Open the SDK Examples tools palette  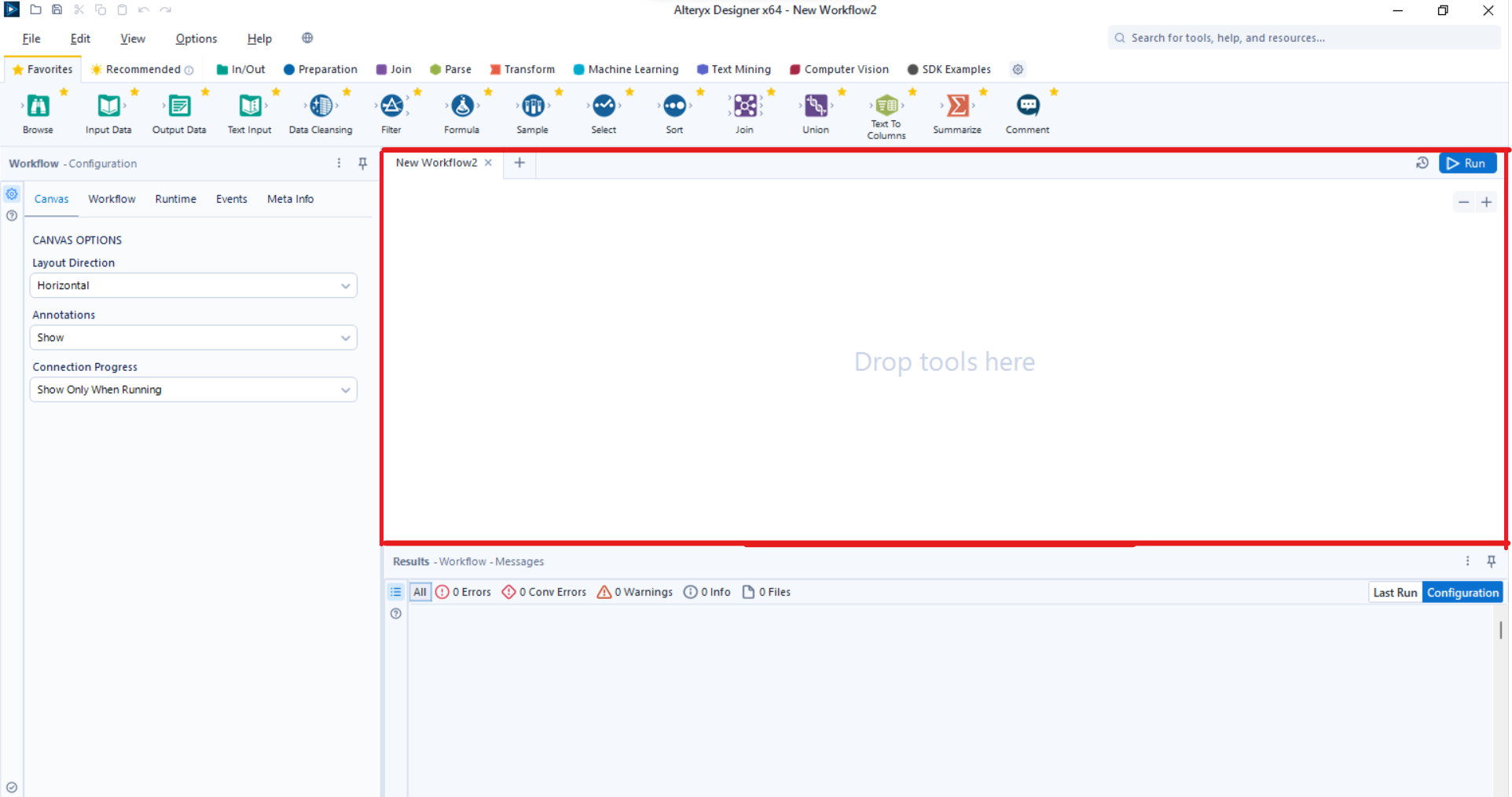[949, 69]
